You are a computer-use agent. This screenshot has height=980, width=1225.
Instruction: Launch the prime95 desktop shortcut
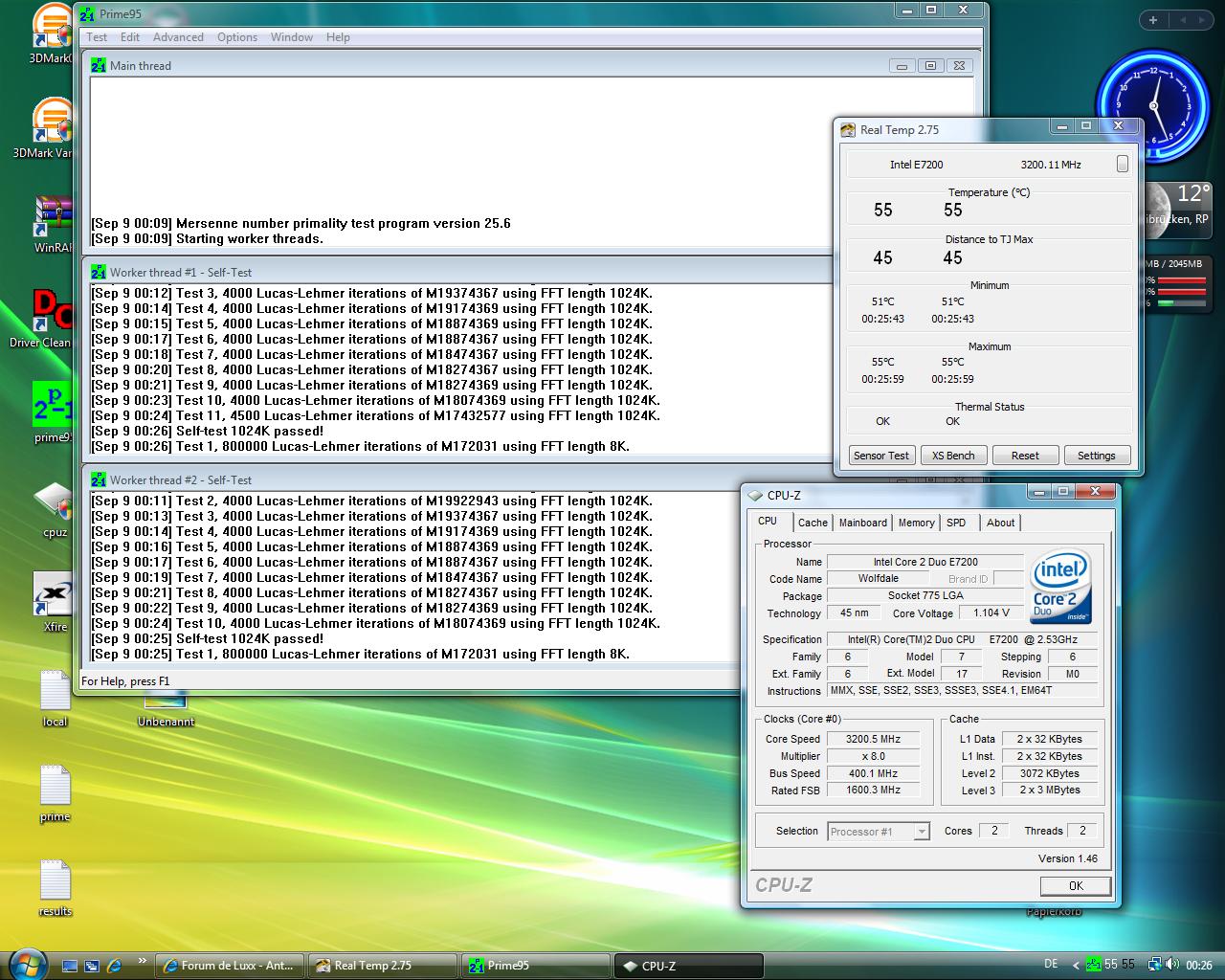coord(53,412)
